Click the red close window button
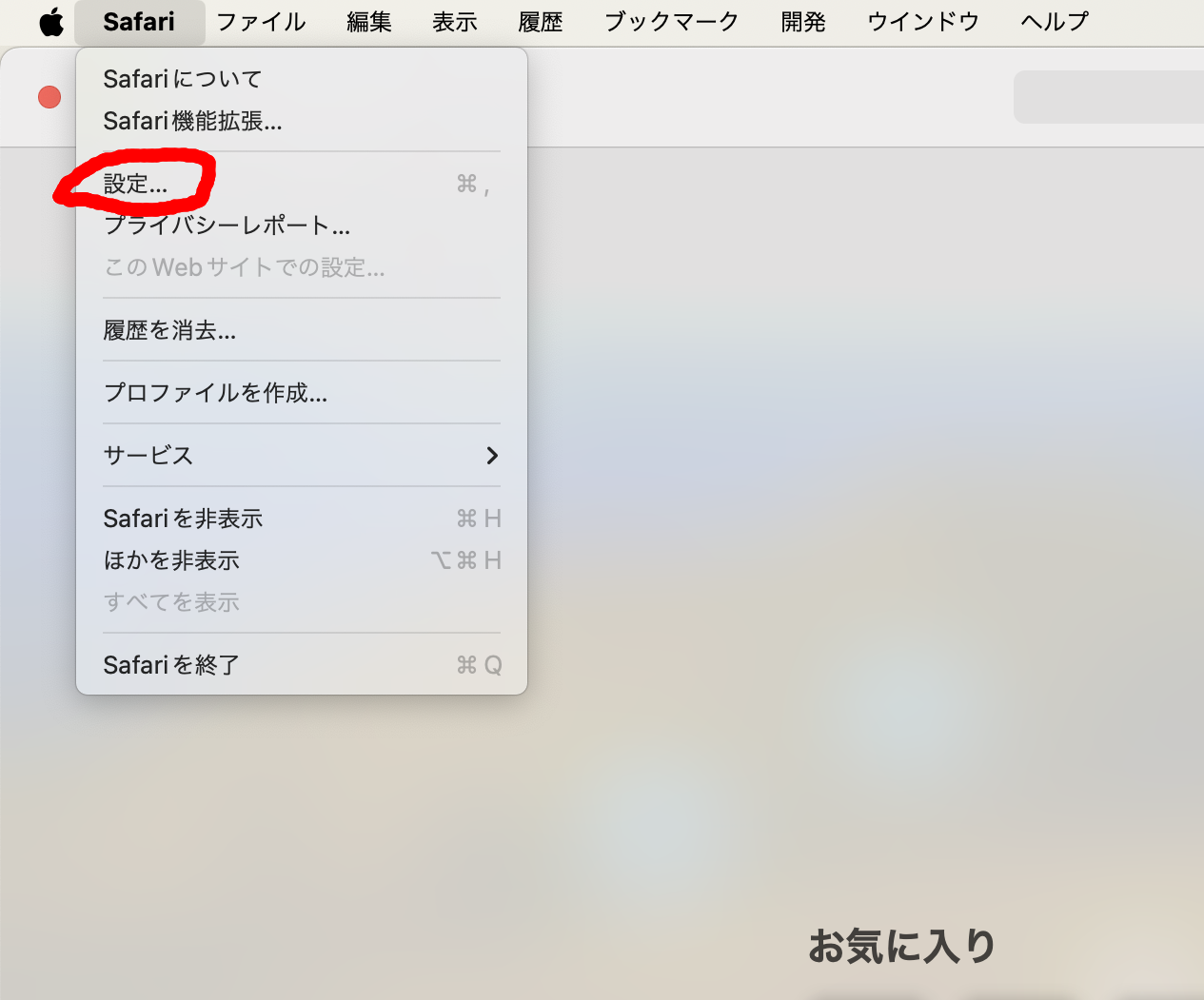Screen dimensions: 1204x1000 tap(49, 97)
